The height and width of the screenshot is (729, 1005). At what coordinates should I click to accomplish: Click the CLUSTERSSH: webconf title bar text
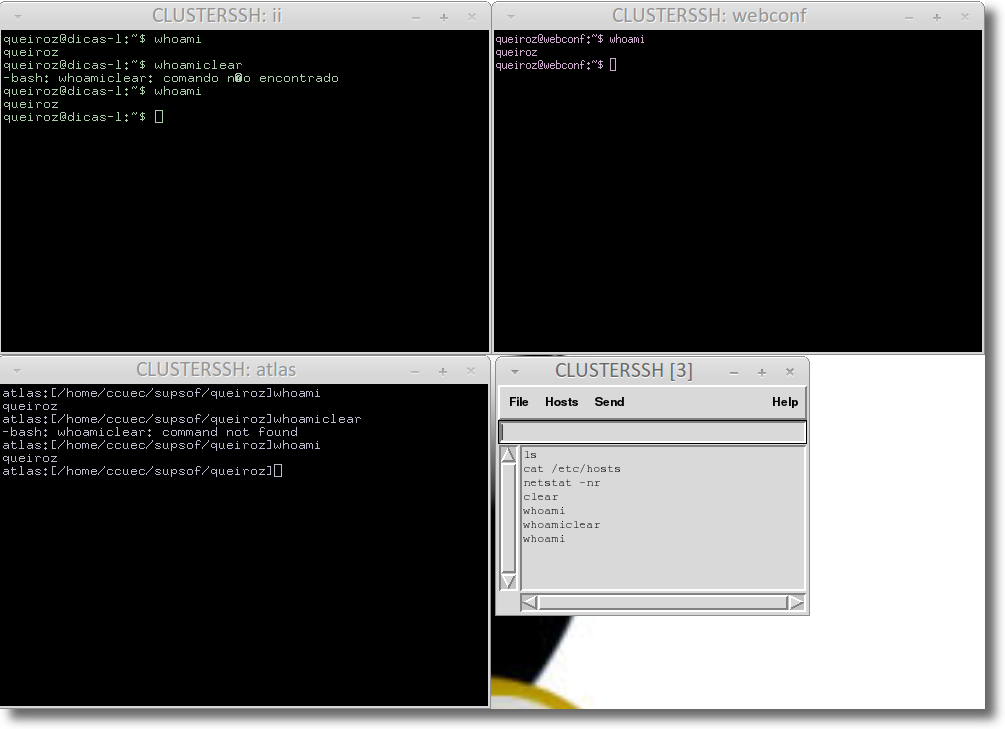pos(709,15)
